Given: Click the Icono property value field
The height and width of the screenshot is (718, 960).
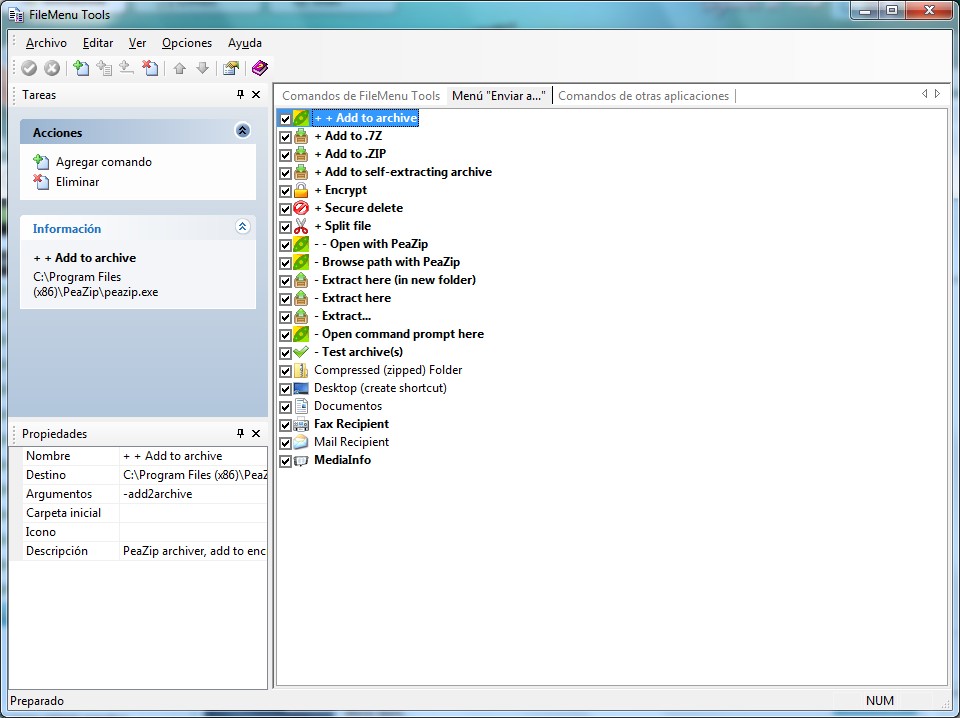Looking at the screenshot, I should coord(193,532).
